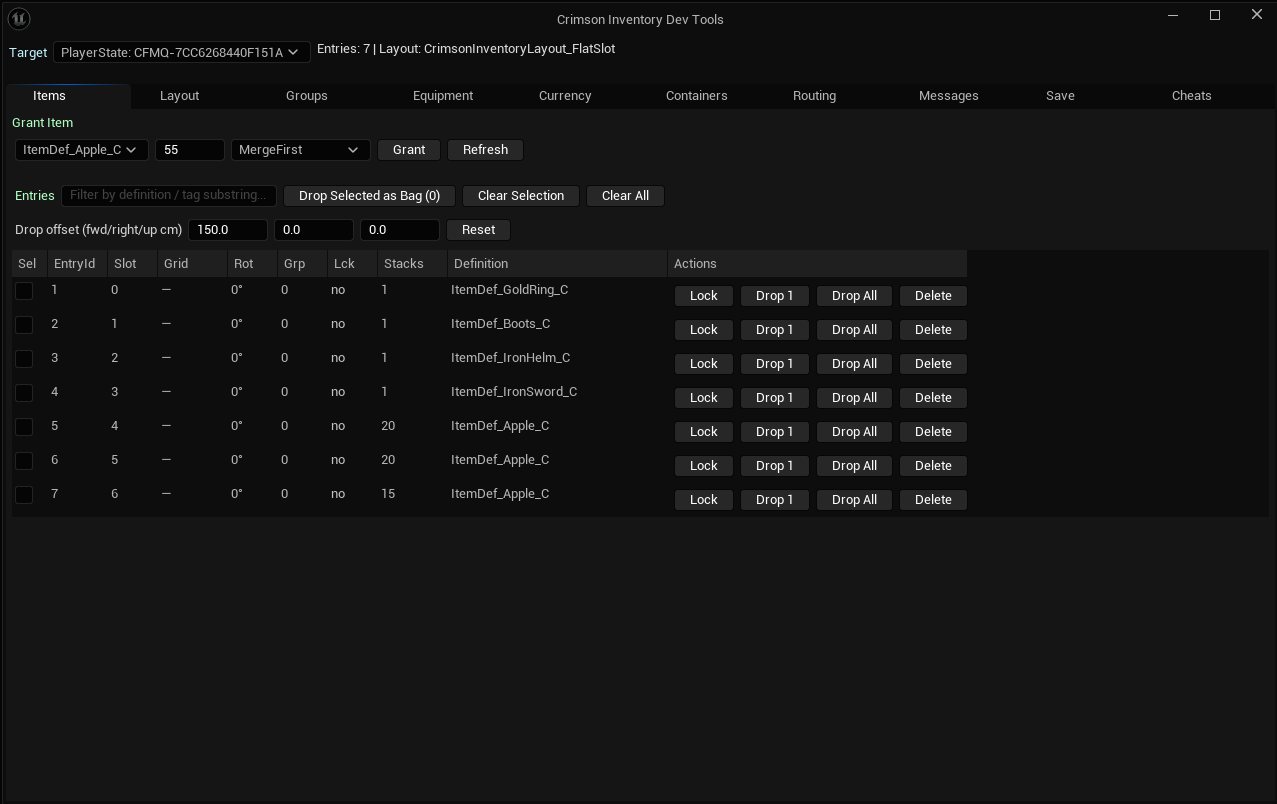Switch to the Layout tab

(180, 96)
